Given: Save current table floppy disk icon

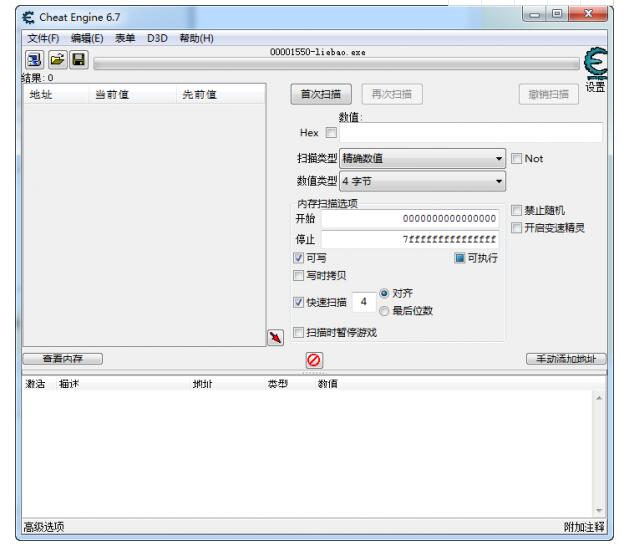Looking at the screenshot, I should click(79, 60).
